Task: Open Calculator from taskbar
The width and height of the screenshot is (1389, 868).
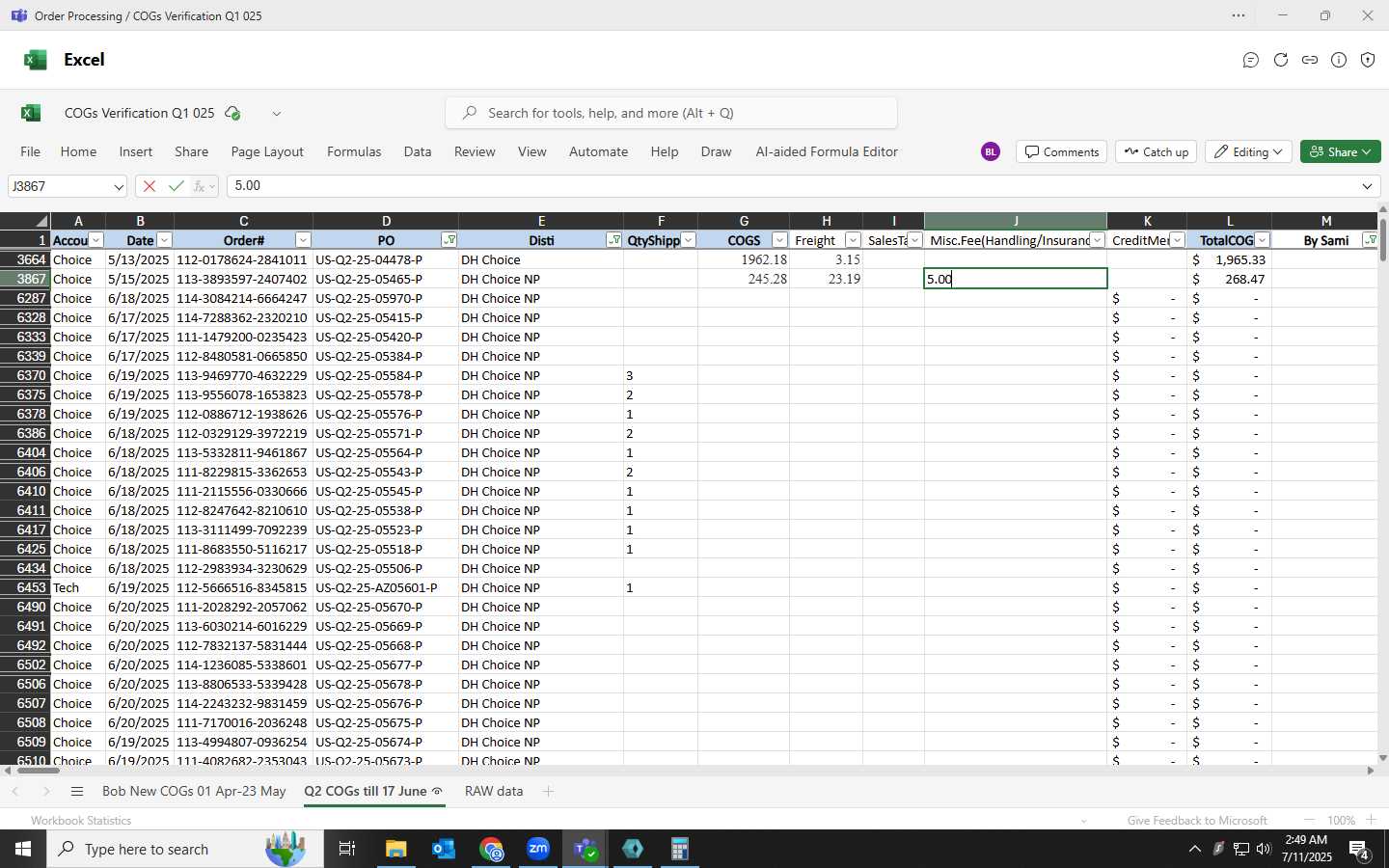Action: pos(679,849)
